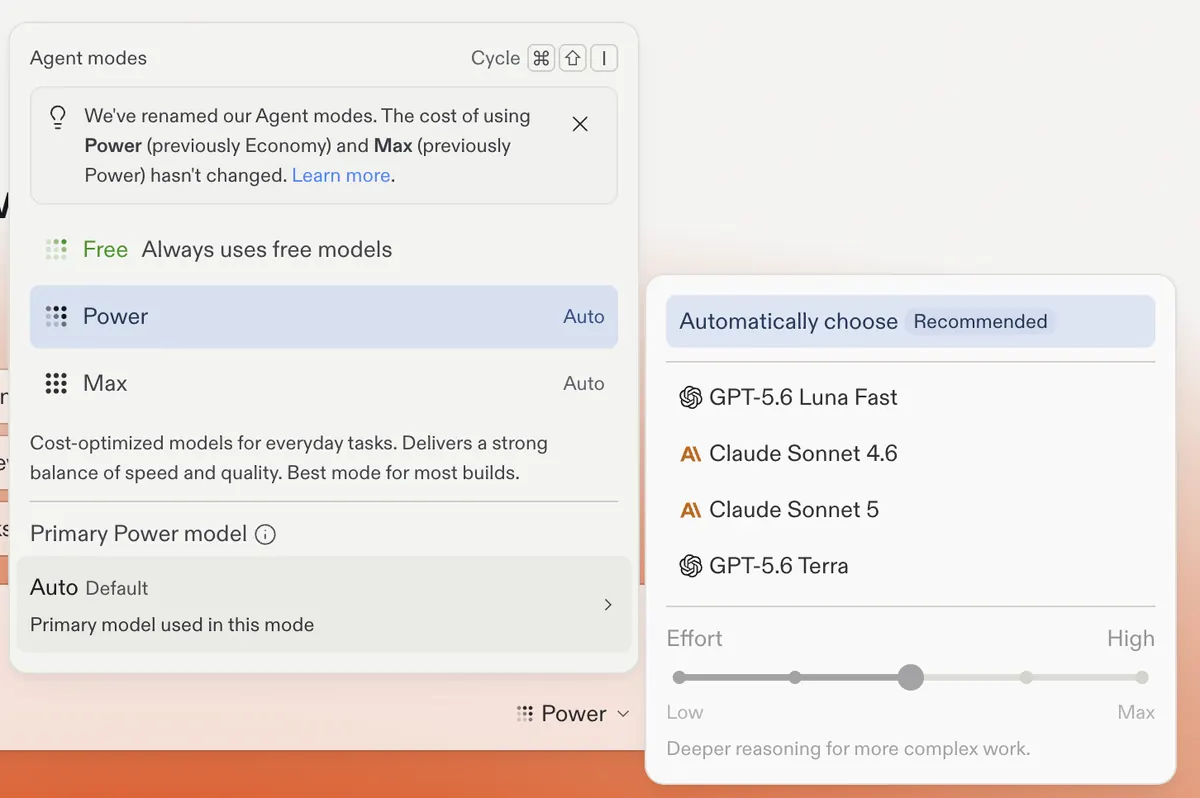The height and width of the screenshot is (798, 1200).
Task: Select Claude Sonnet 5 model
Action: [910, 509]
